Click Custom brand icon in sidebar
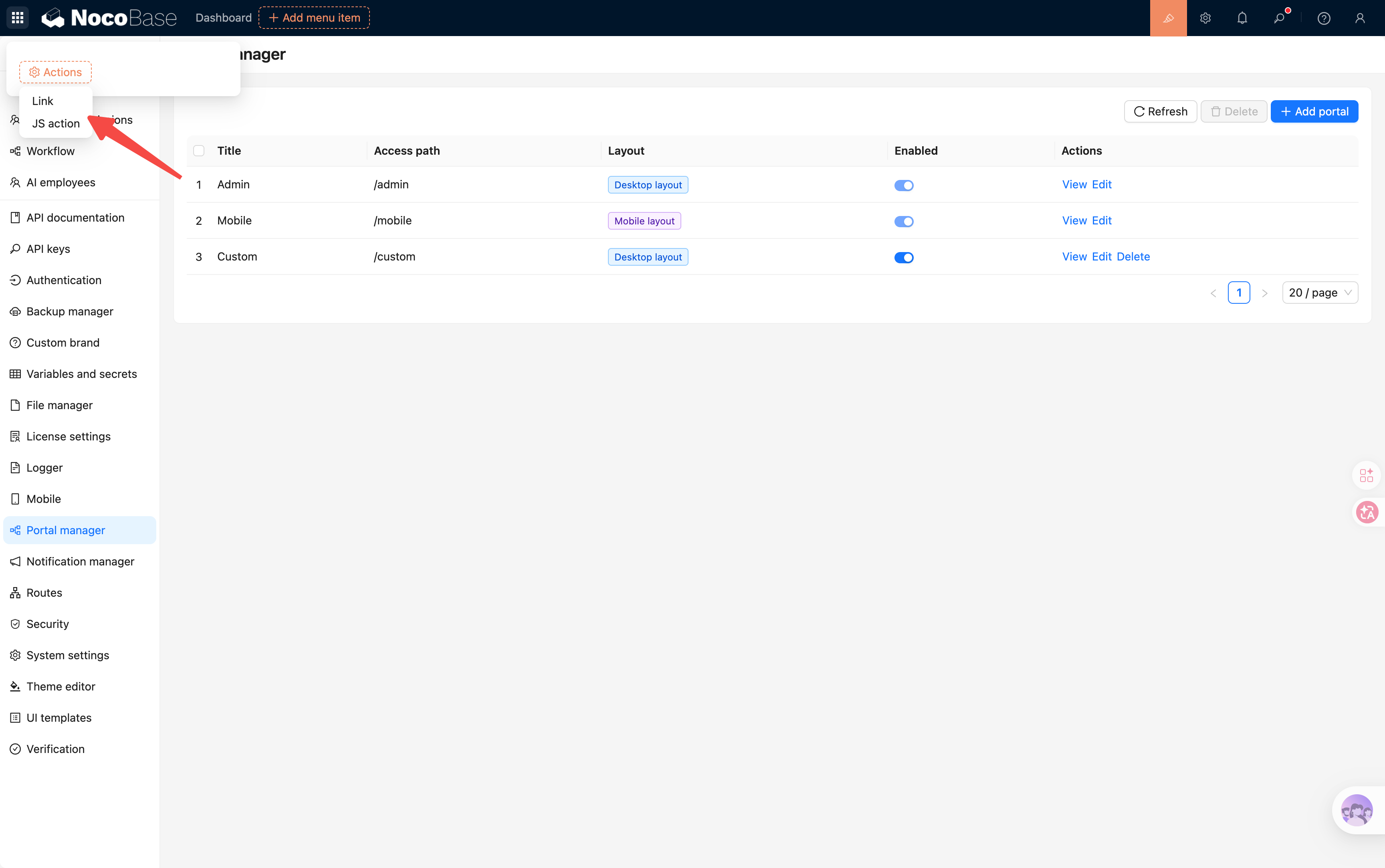1385x868 pixels. click(16, 343)
